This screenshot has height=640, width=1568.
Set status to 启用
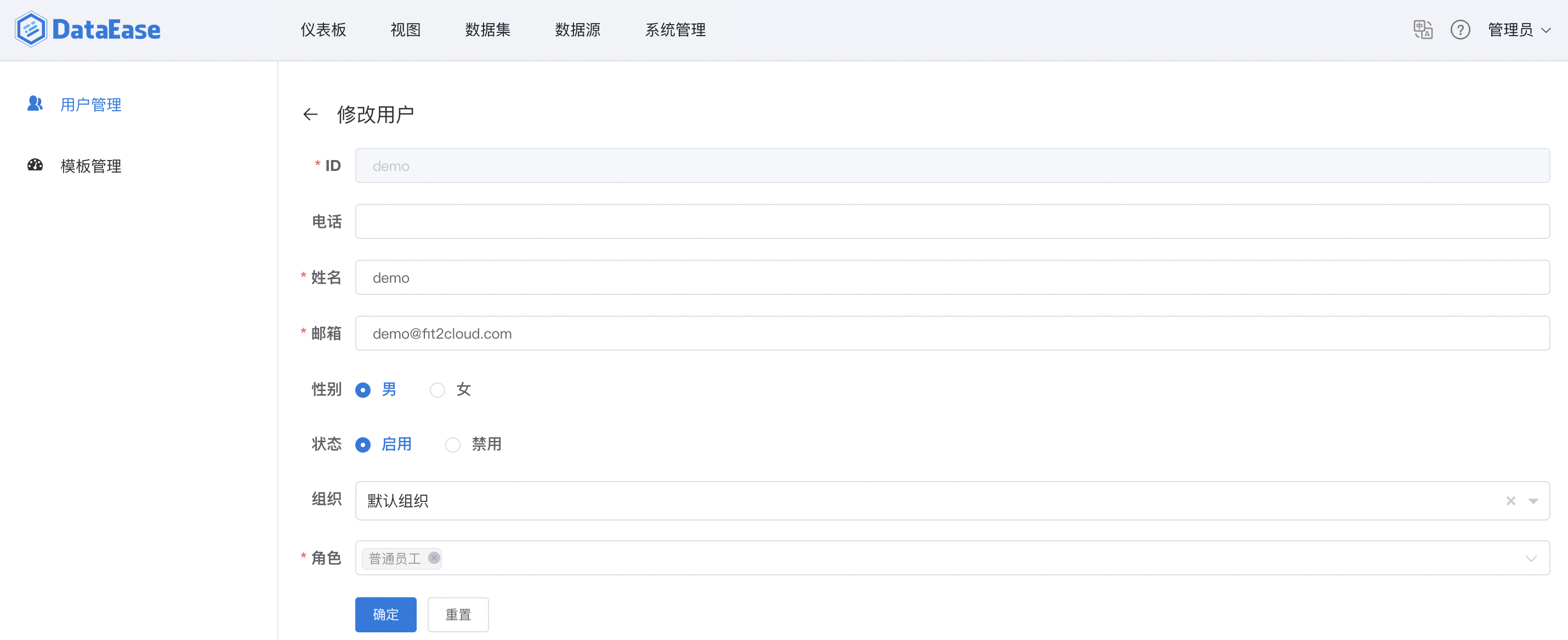click(363, 445)
